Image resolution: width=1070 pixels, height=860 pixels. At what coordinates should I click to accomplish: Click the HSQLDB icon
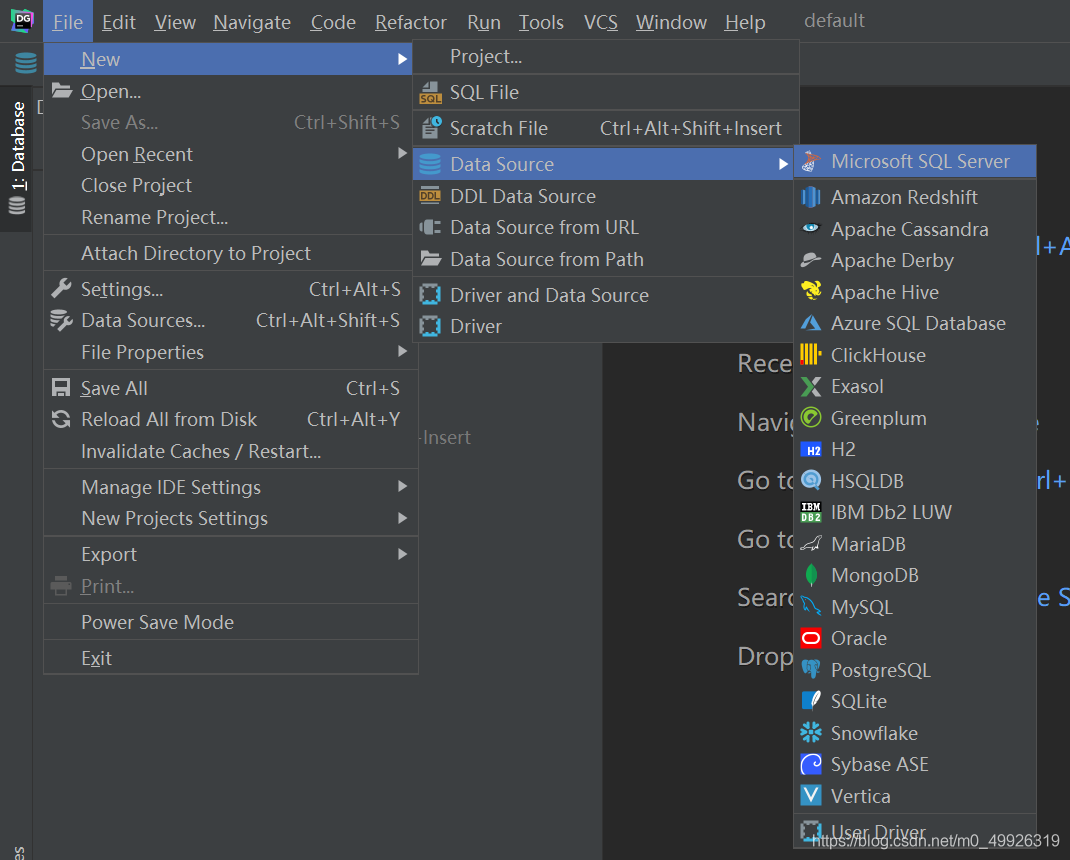[811, 481]
